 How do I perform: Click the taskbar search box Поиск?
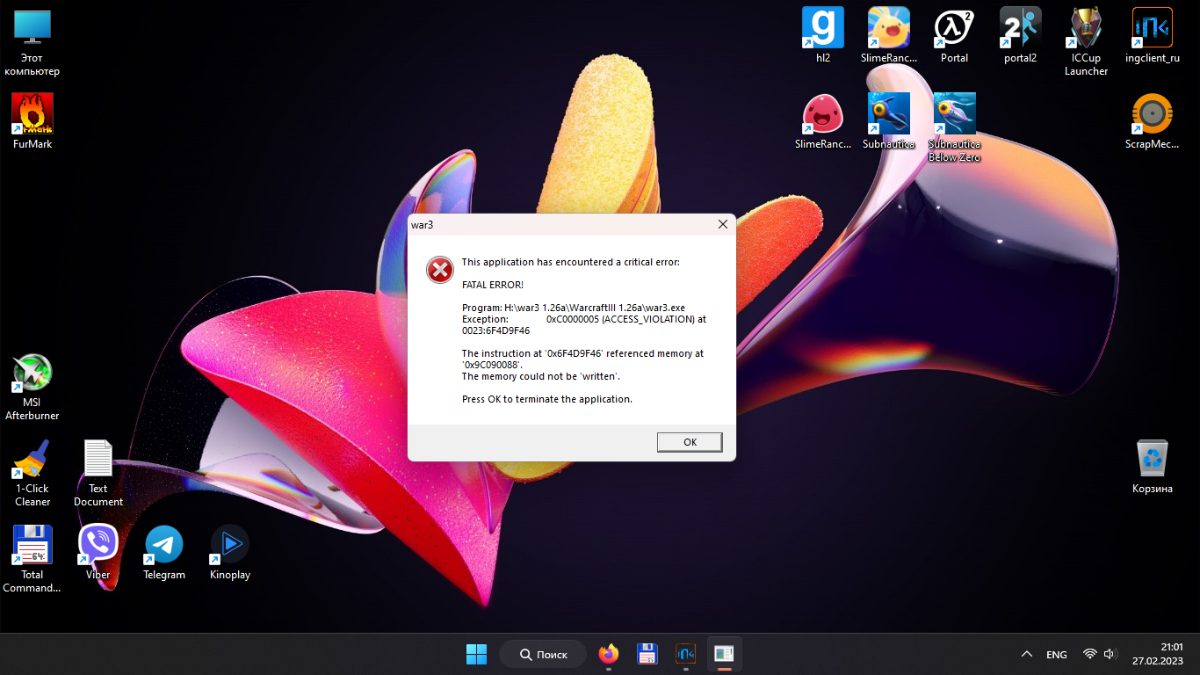(543, 655)
